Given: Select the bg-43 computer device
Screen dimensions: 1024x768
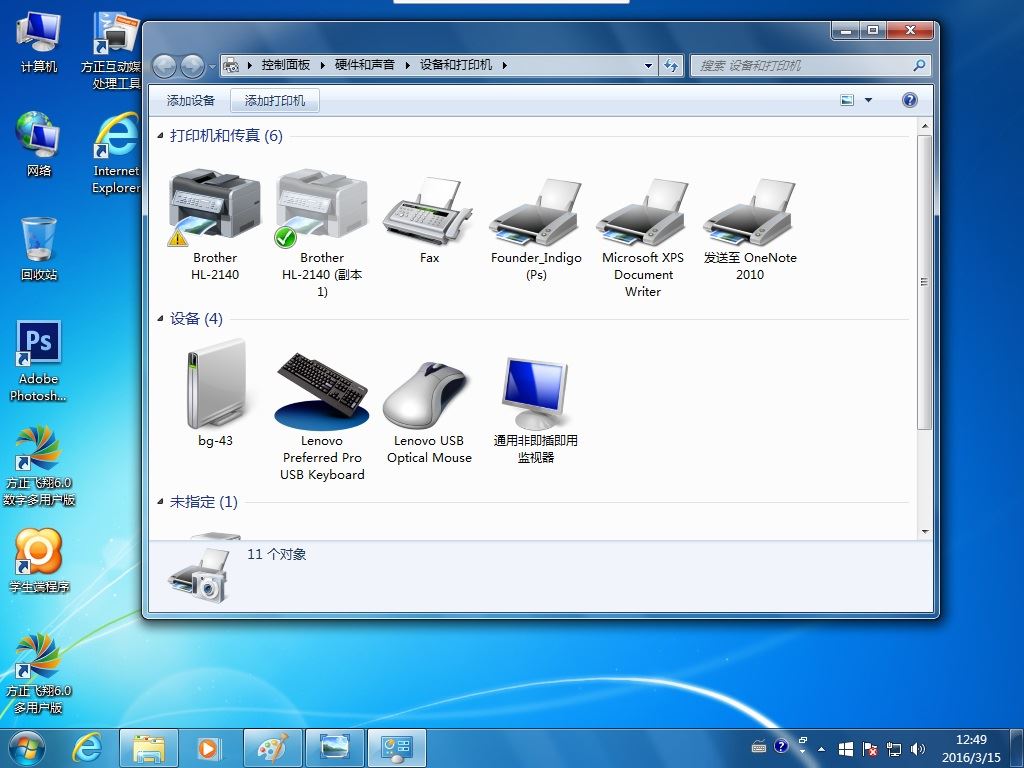Looking at the screenshot, I should pyautogui.click(x=215, y=393).
